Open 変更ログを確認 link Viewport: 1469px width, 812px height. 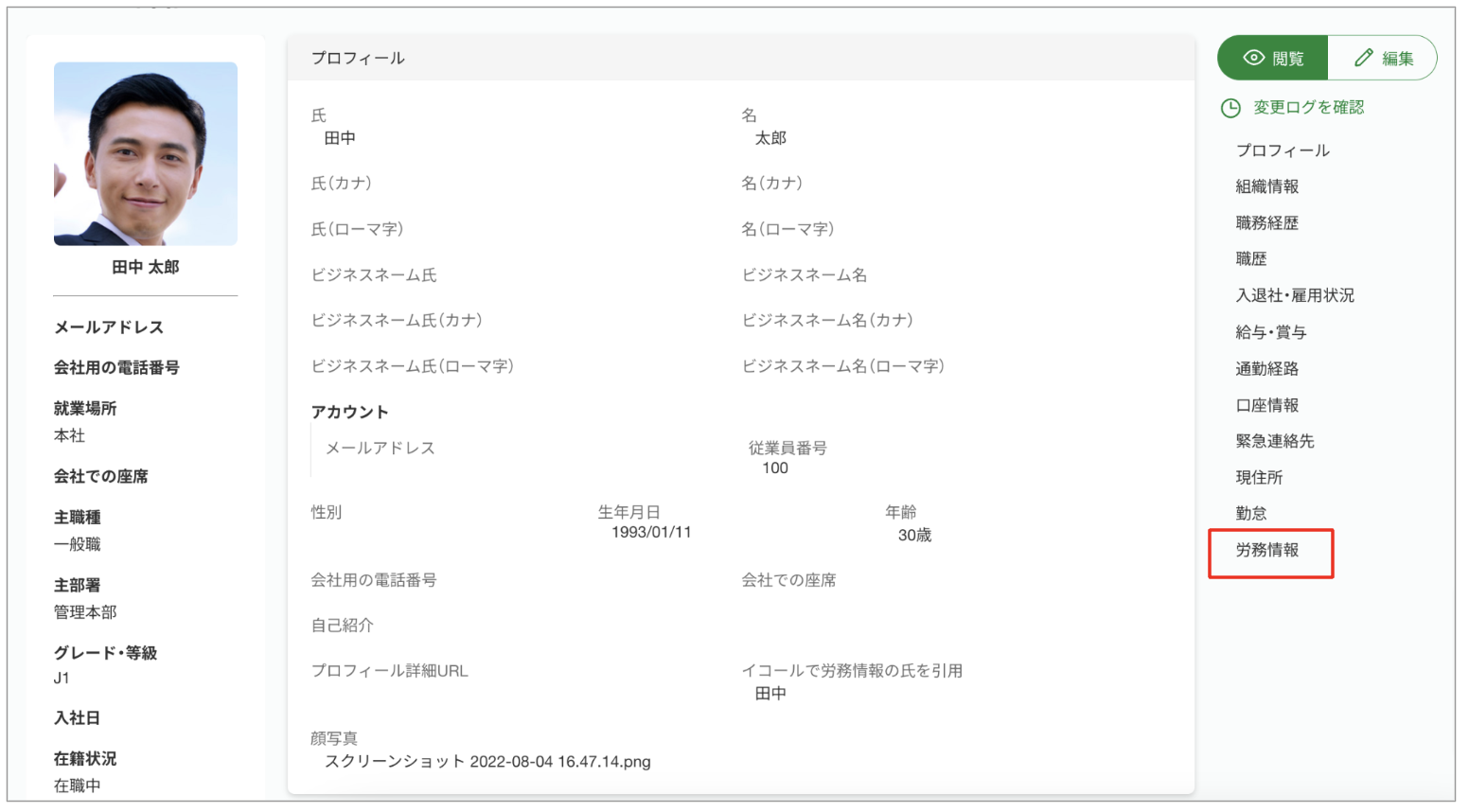point(1308,108)
